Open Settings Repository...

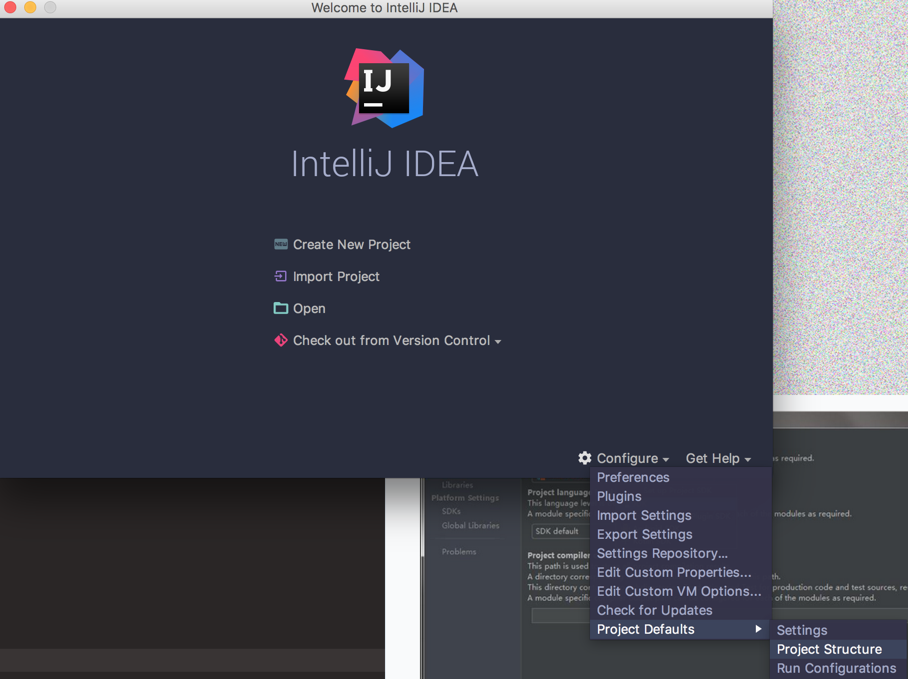(x=680, y=553)
